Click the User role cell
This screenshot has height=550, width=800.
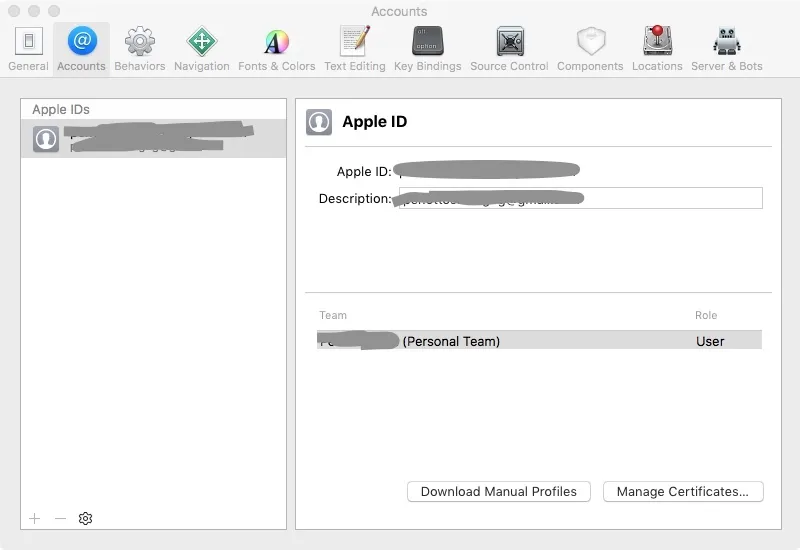(x=710, y=341)
